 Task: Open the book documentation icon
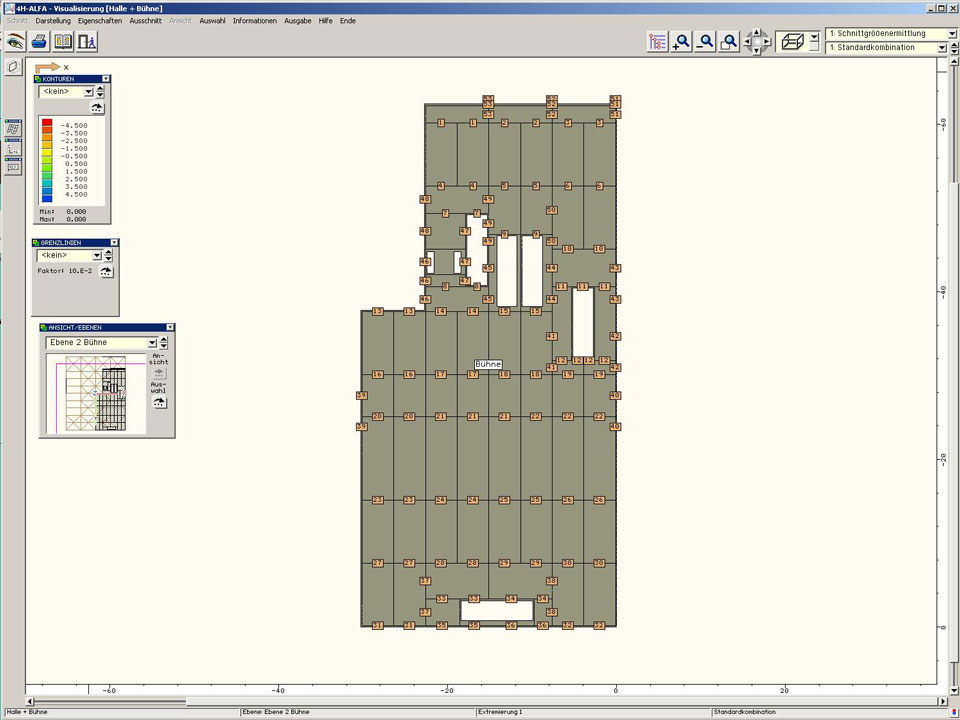pos(63,41)
